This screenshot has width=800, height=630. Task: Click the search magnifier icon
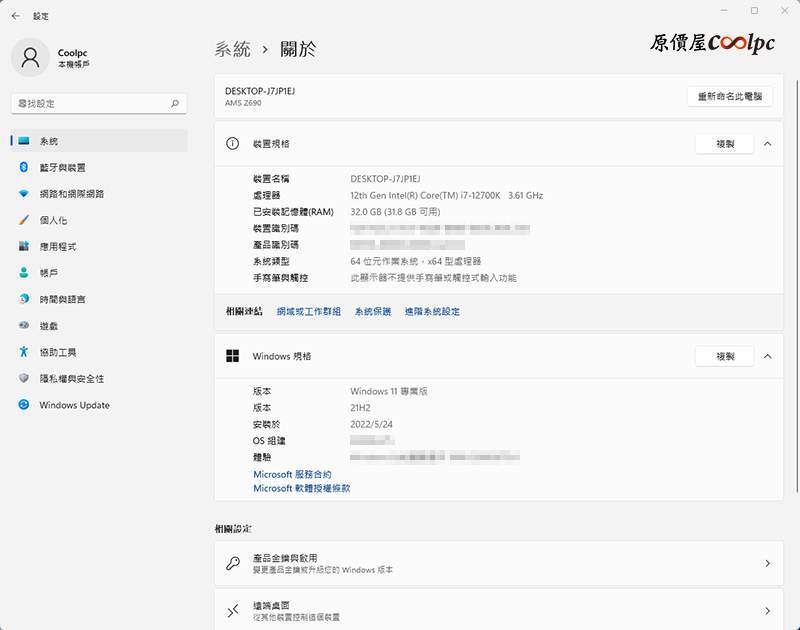pyautogui.click(x=174, y=104)
